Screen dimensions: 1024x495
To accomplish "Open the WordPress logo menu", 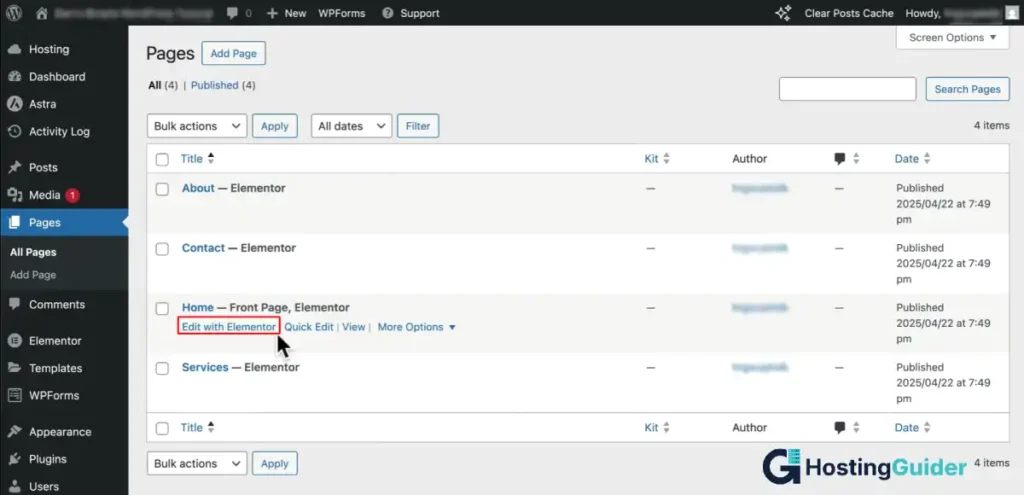I will tap(14, 13).
